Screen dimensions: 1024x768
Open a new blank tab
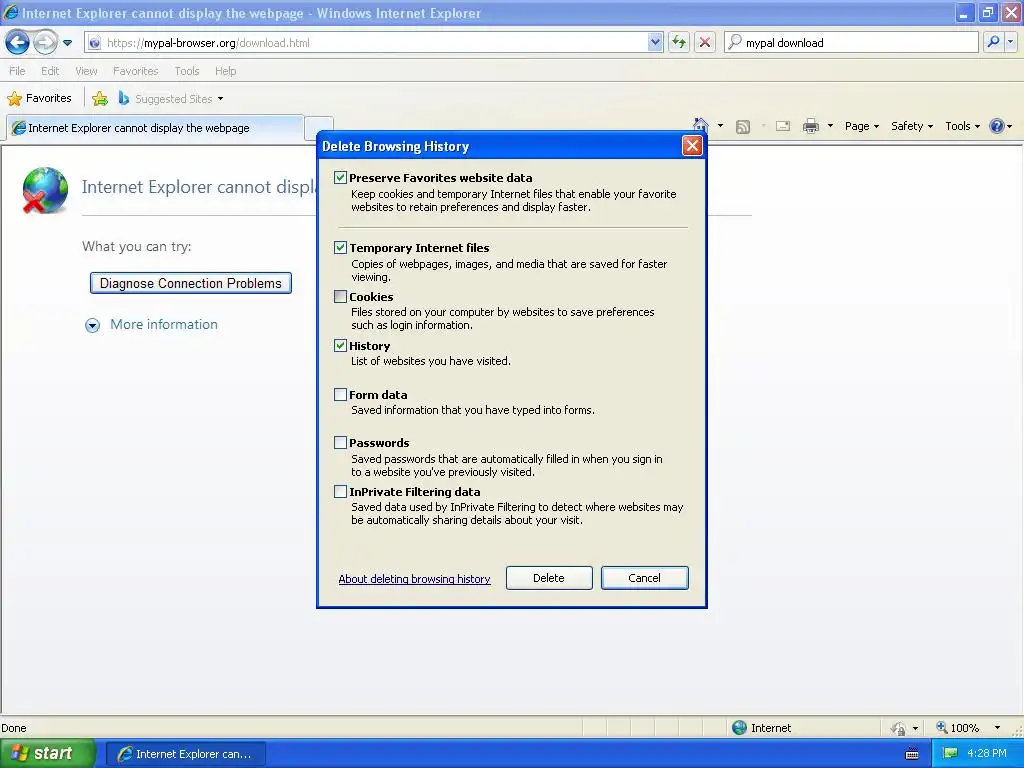tap(319, 126)
